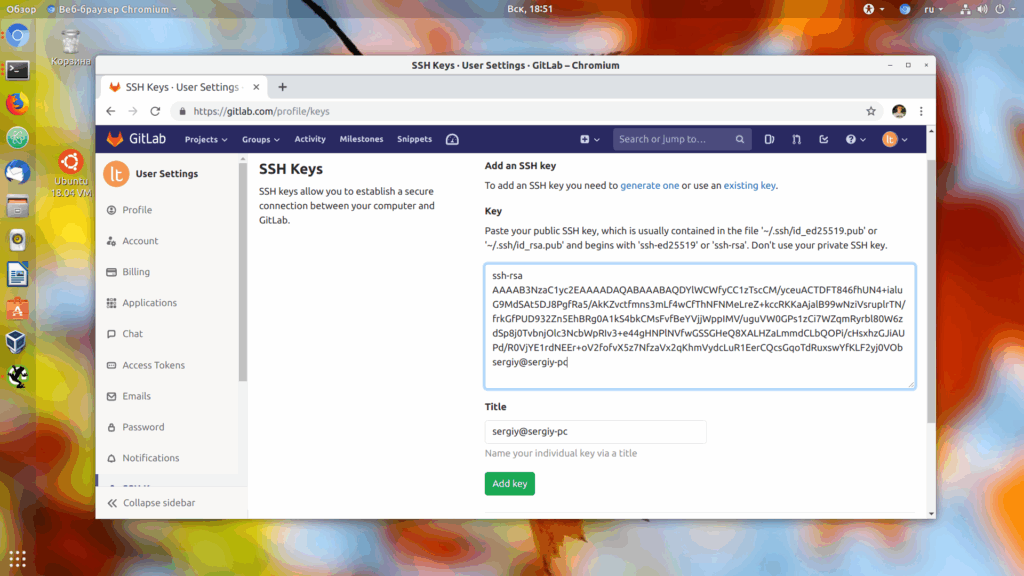Open the ru keyboard layout menu
1024x576 pixels.
pos(933,9)
